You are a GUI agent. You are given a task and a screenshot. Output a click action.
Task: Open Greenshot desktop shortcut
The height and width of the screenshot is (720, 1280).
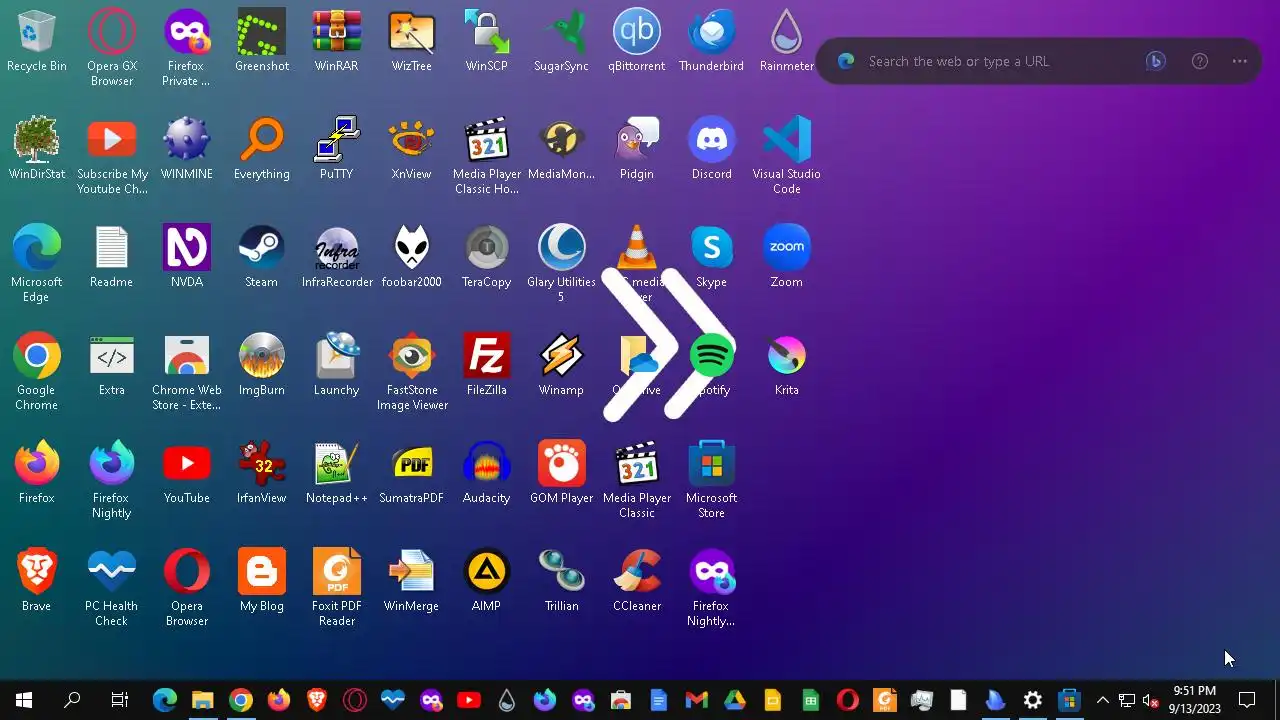tap(262, 42)
